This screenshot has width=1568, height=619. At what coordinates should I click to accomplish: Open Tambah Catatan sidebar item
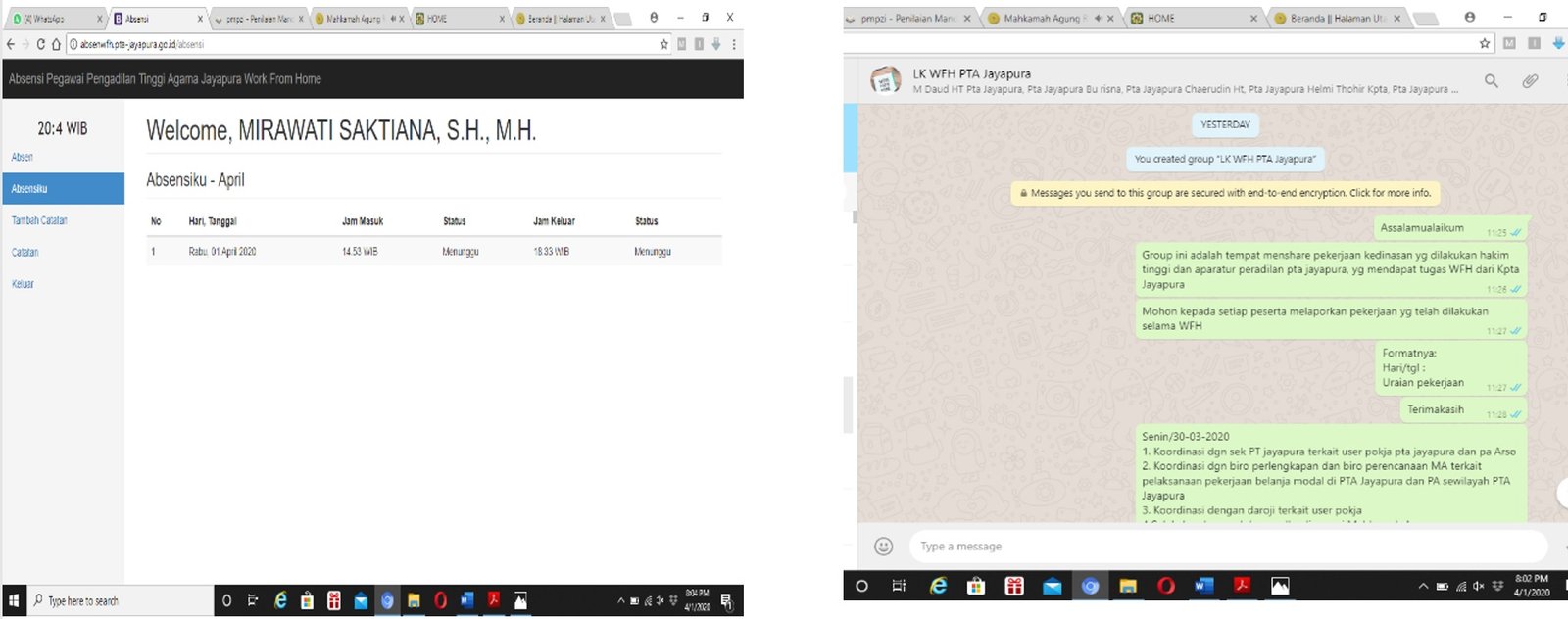39,221
